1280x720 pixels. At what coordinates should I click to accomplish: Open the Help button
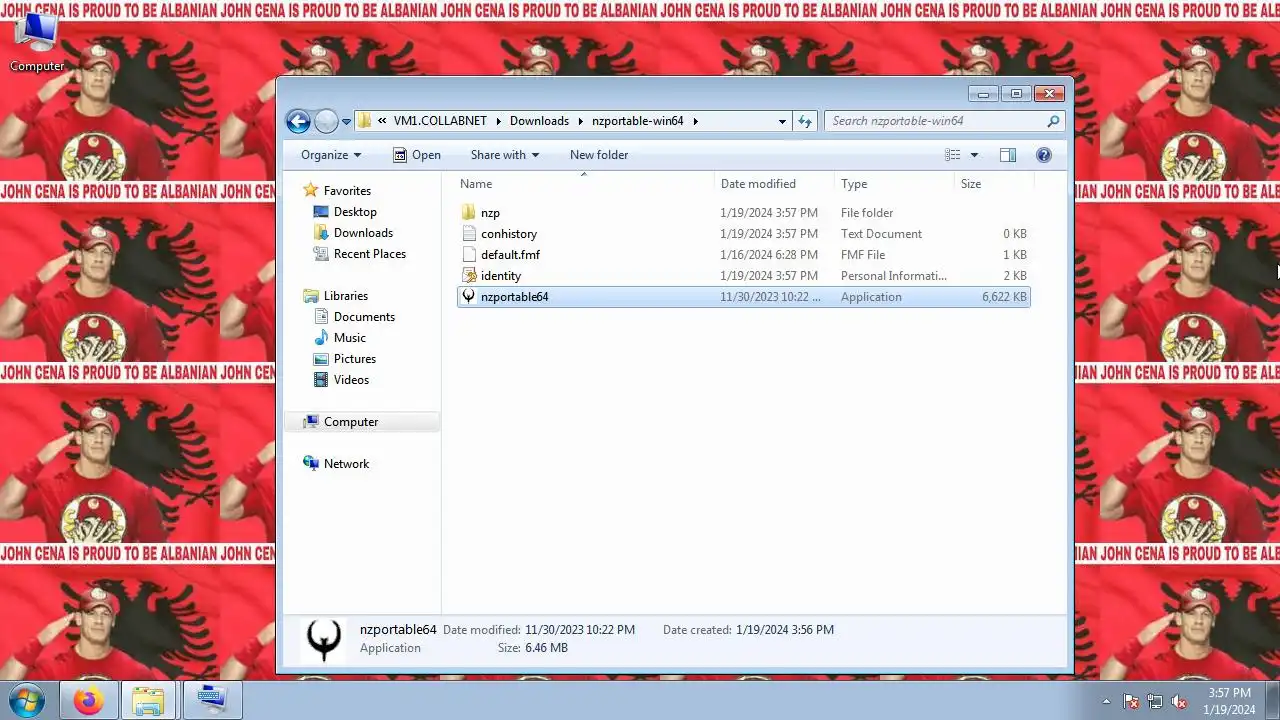[x=1044, y=155]
